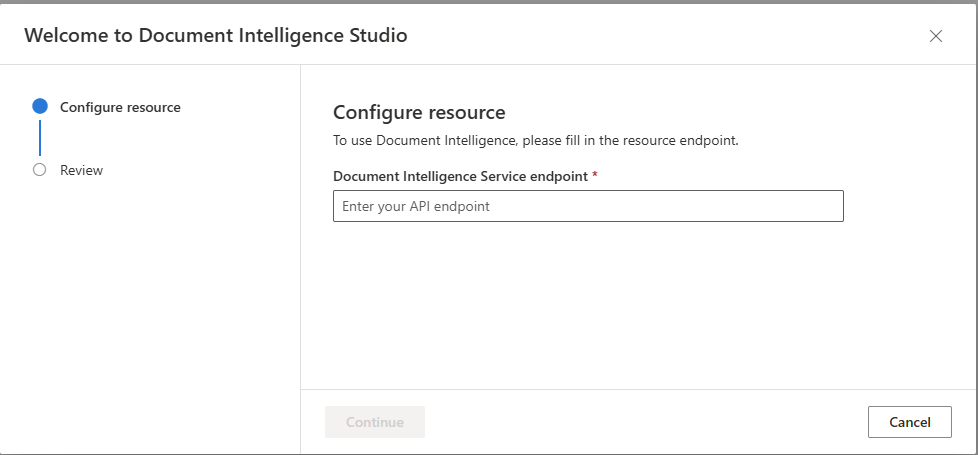Select the Configure resource step
Screen dimensions: 978x455
[120, 107]
